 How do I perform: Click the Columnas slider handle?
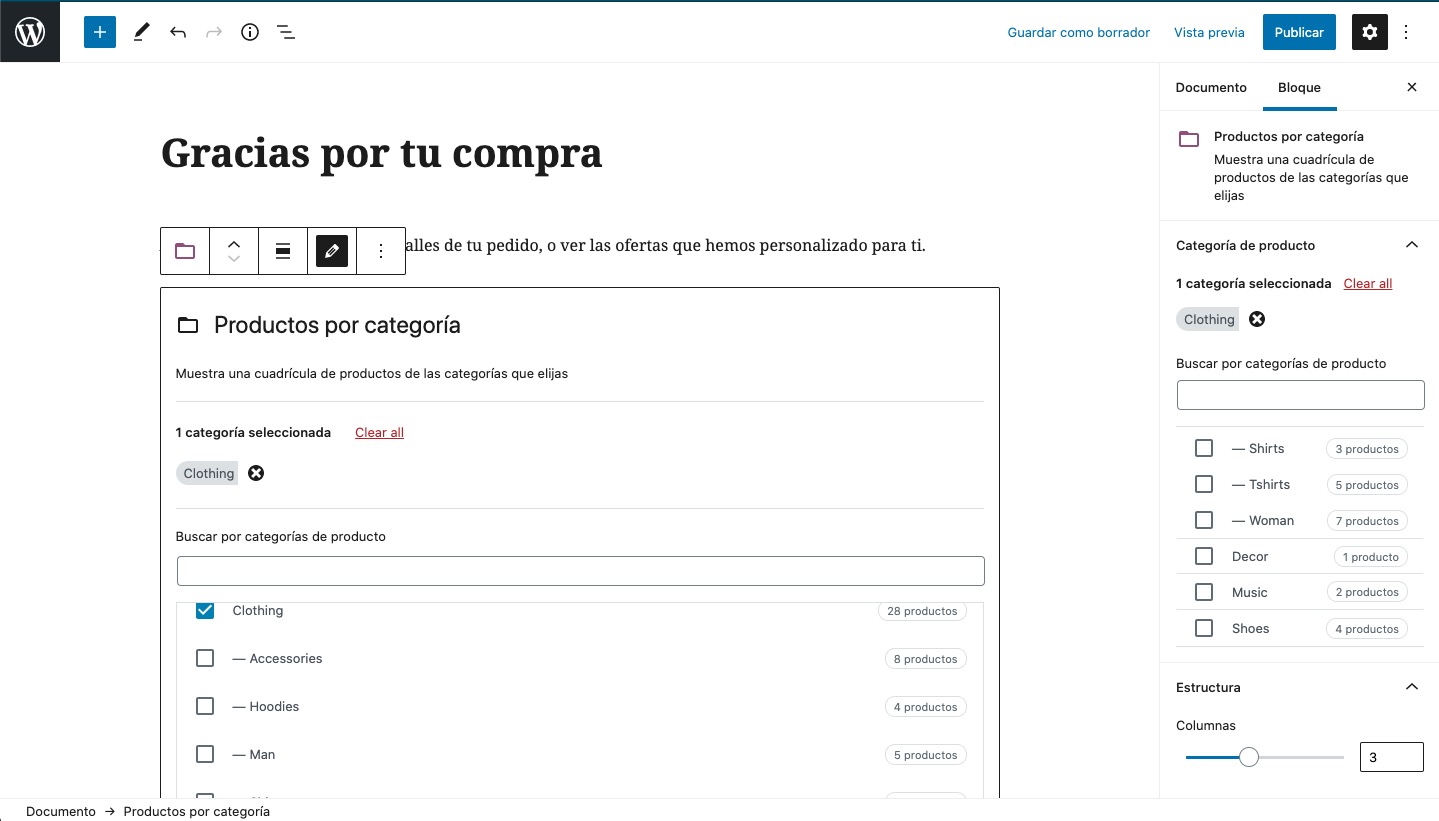coord(1249,757)
